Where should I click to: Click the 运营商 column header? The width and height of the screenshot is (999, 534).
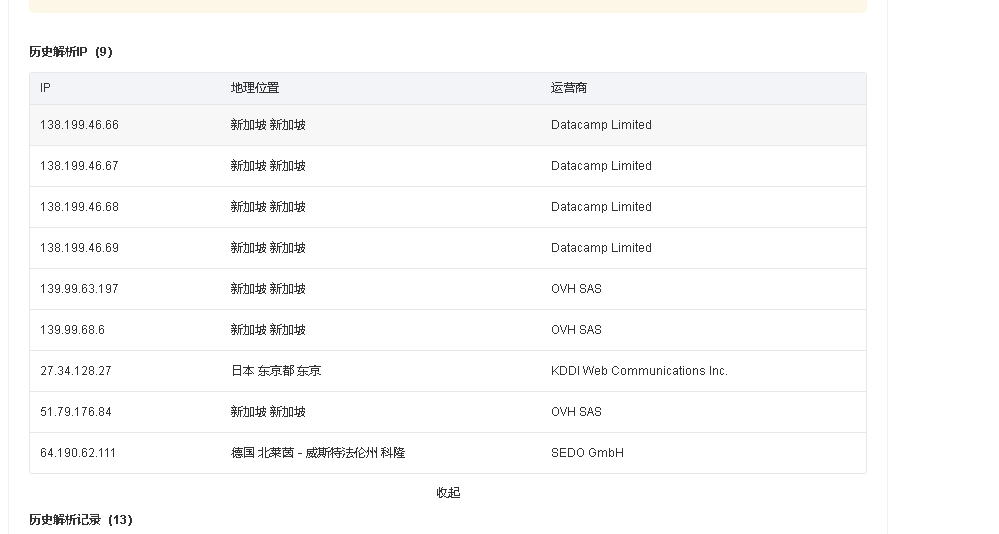pyautogui.click(x=569, y=88)
